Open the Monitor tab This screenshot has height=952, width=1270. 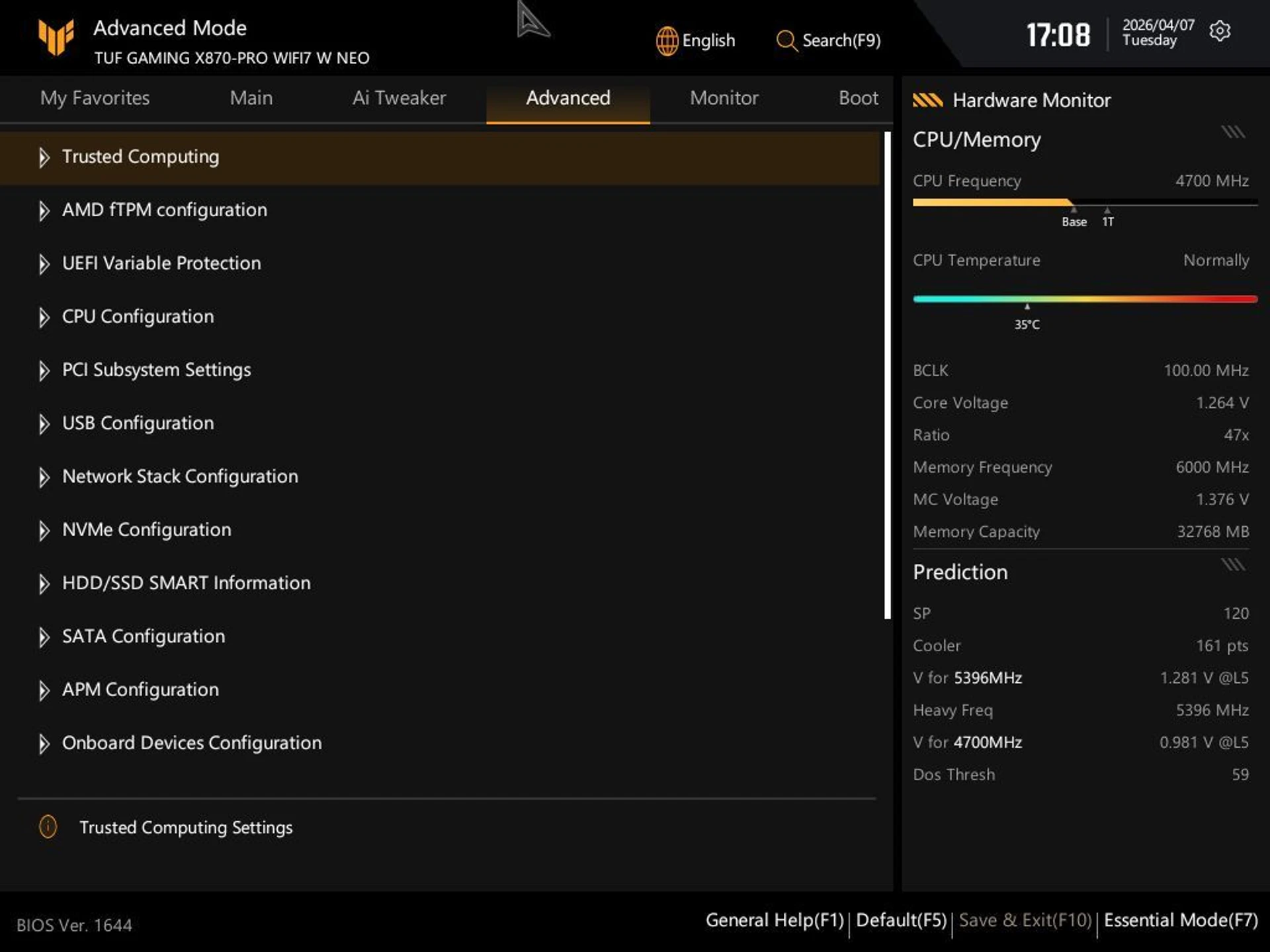tap(724, 98)
